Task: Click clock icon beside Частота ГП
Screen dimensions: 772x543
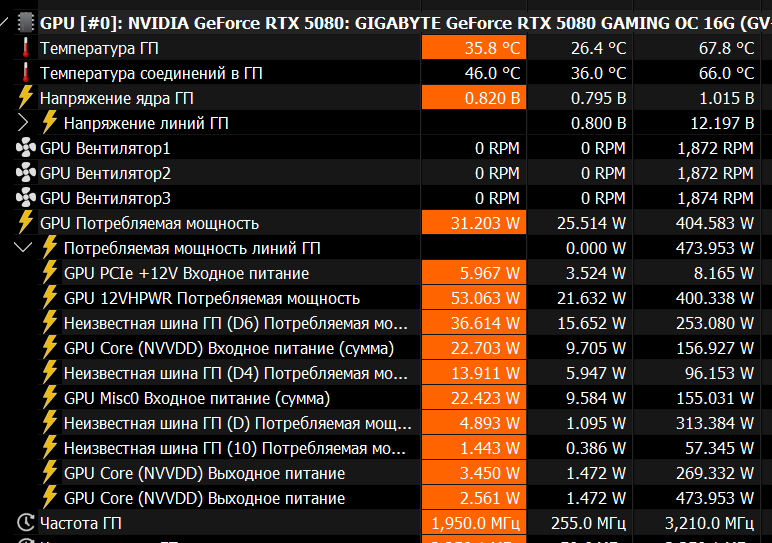Action: (x=26, y=523)
